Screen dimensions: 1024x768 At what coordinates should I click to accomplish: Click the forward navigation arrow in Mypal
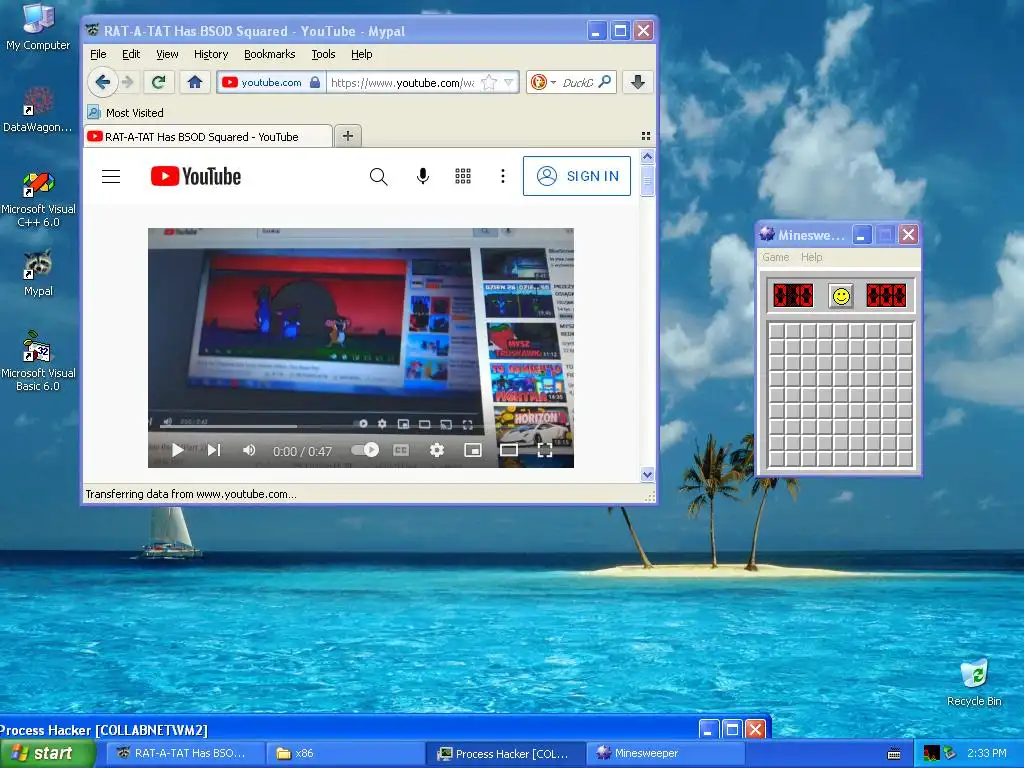click(128, 82)
